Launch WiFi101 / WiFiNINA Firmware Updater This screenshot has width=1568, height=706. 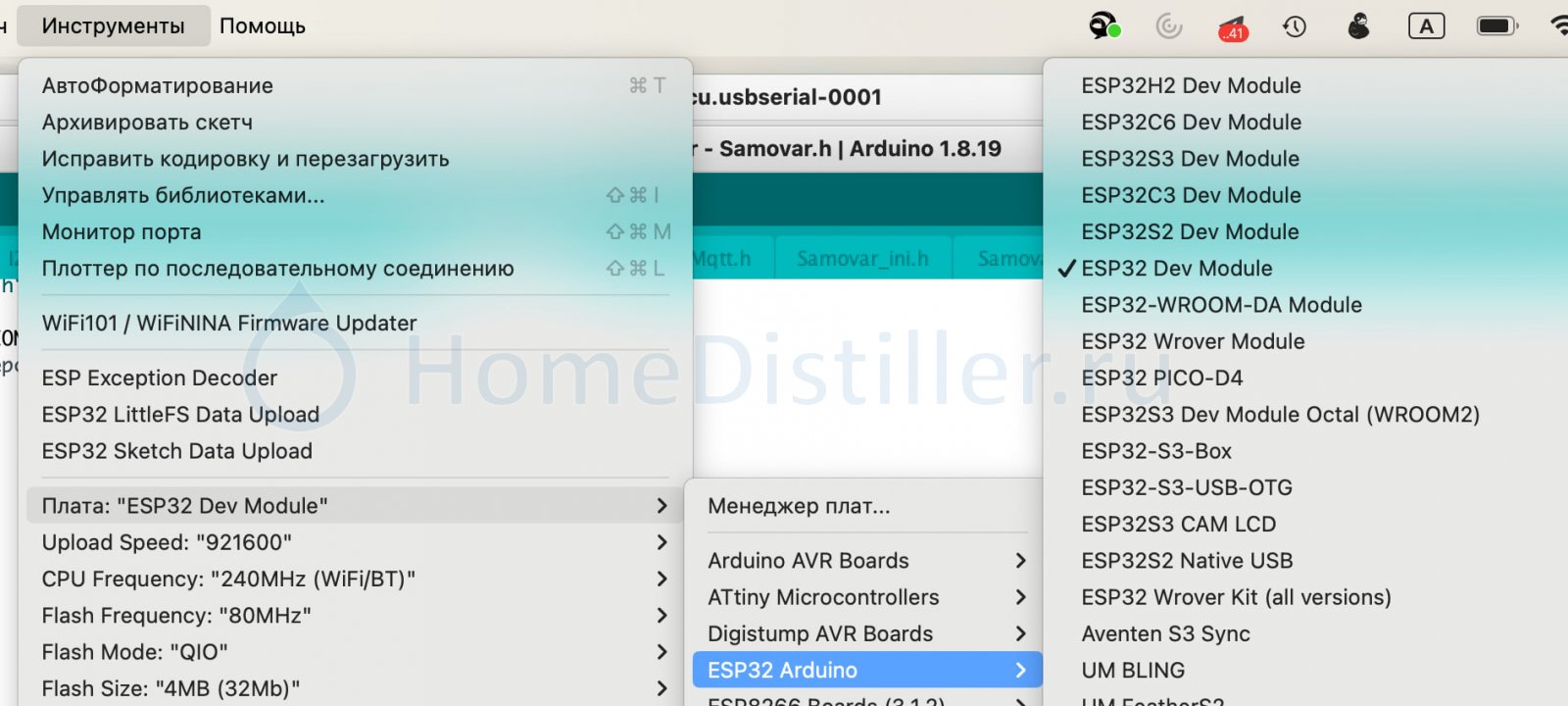355,323
